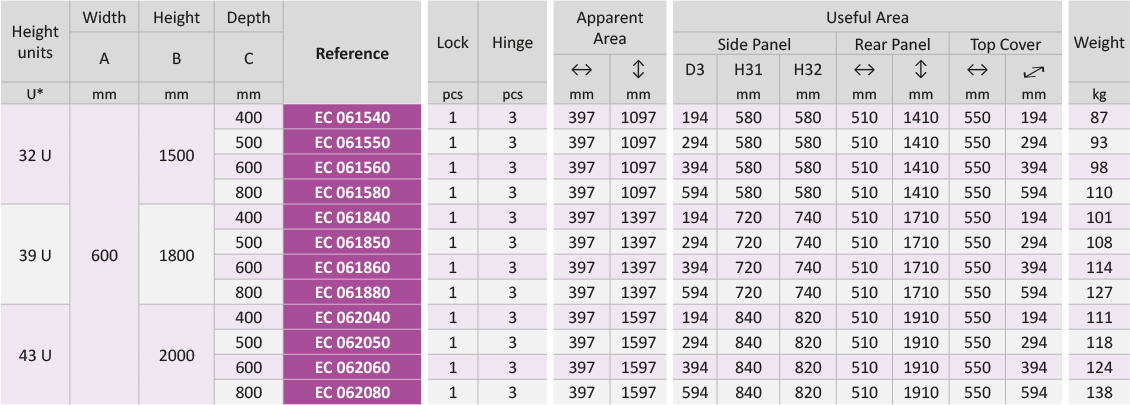The width and height of the screenshot is (1130, 405).
Task: Click the 138 kg weight value
Action: point(1099,393)
